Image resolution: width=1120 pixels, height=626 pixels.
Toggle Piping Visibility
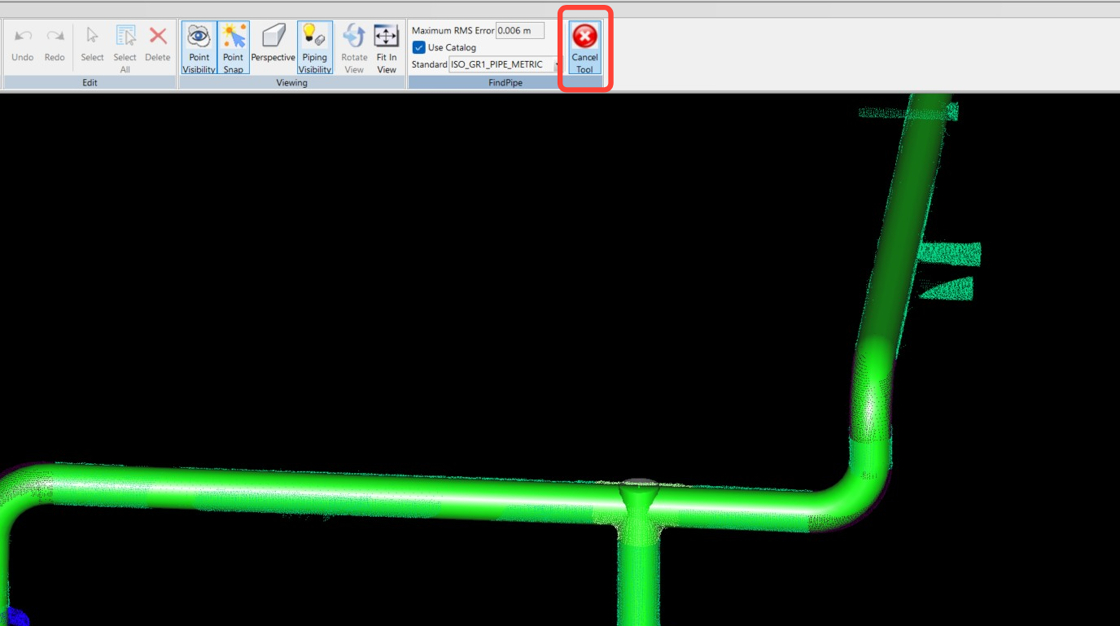(314, 48)
